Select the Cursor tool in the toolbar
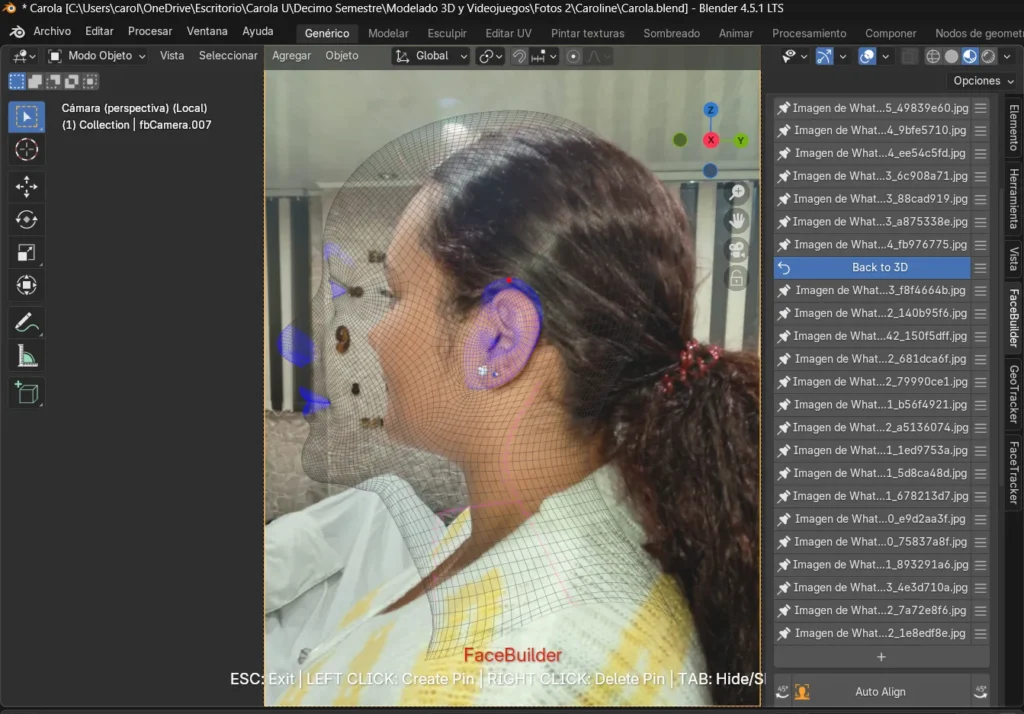The width and height of the screenshot is (1024, 714). tap(27, 150)
